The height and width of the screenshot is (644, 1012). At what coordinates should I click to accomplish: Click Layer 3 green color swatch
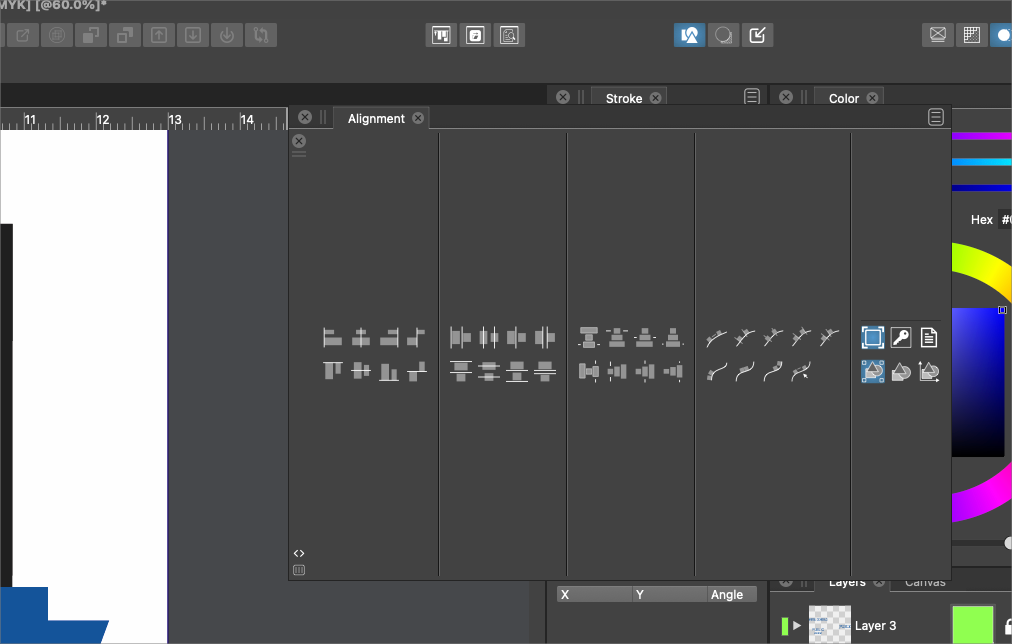pos(972,625)
